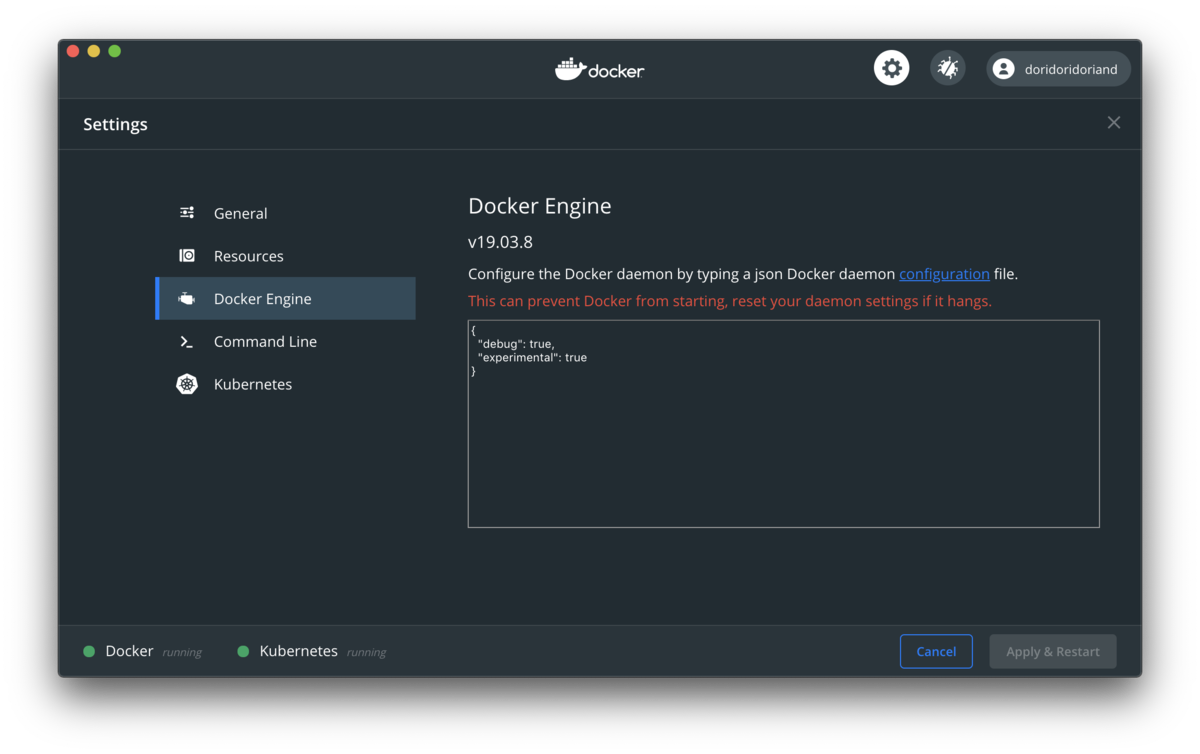Click the Command Line prompt icon
Viewport: 1200px width, 754px height.
[187, 342]
